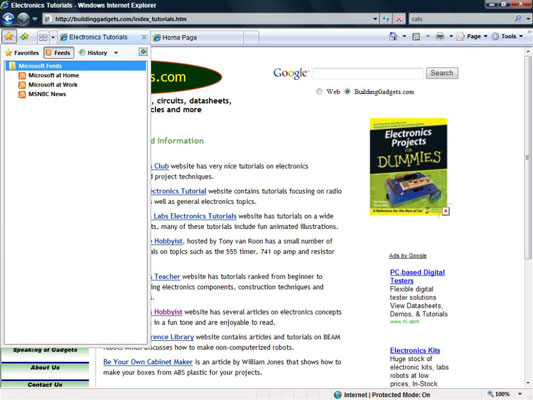Click the About Us navigation button

[45, 368]
